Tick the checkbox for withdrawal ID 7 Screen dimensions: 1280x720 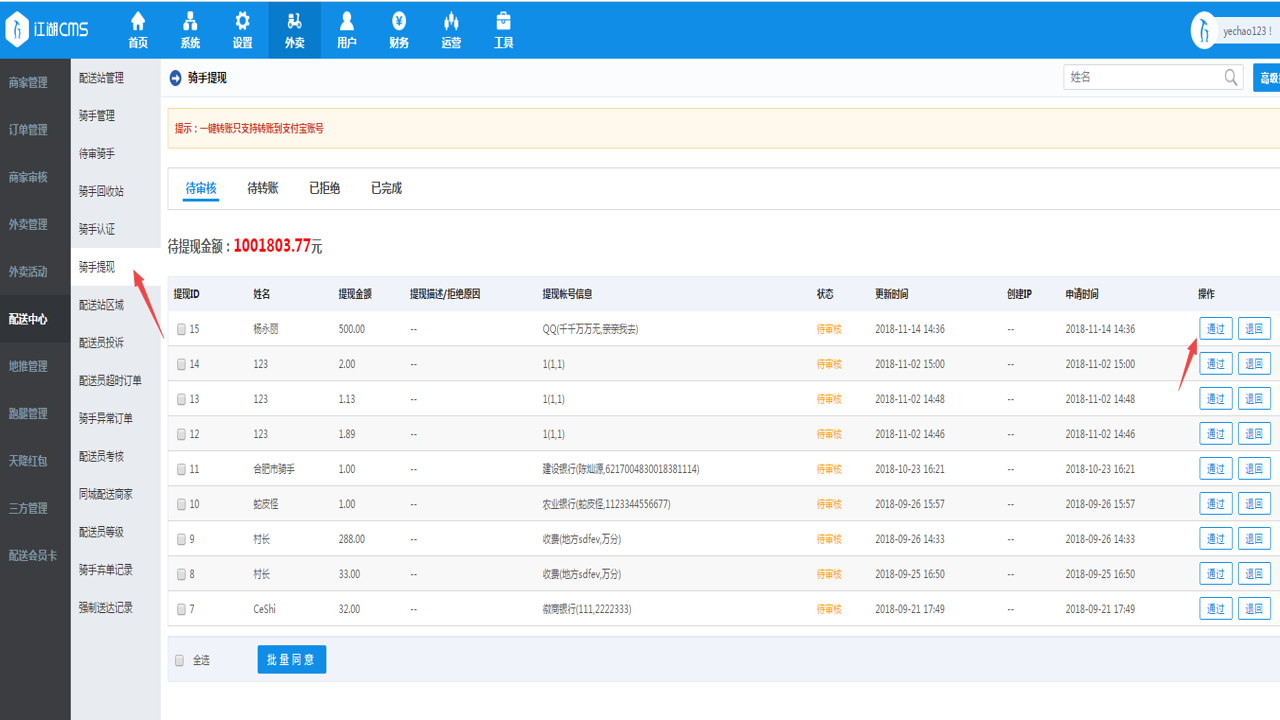tap(181, 609)
